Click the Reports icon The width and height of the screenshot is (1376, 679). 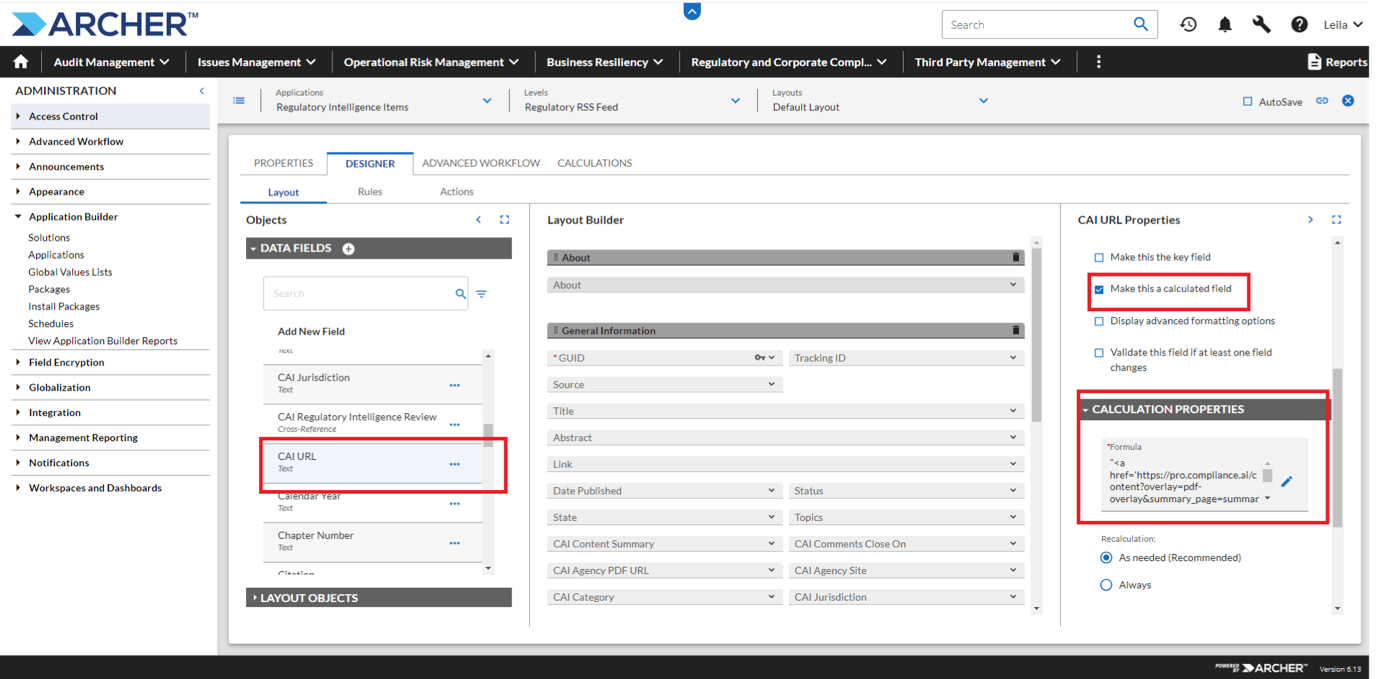coord(1314,62)
